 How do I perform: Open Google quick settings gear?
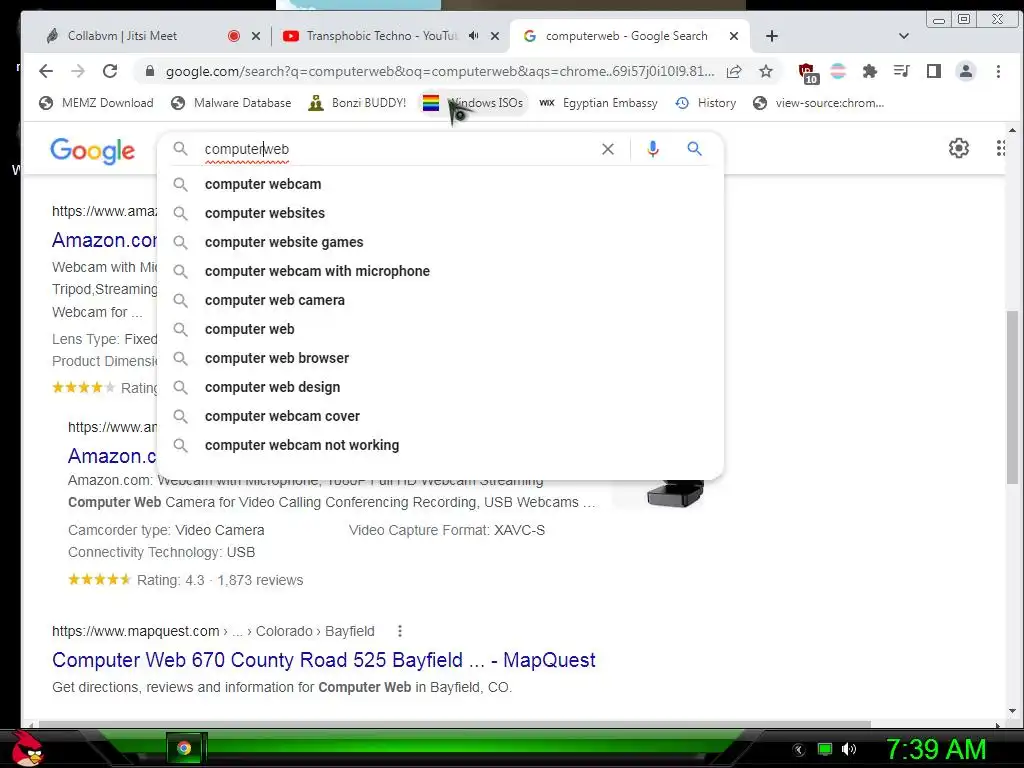[x=959, y=148]
